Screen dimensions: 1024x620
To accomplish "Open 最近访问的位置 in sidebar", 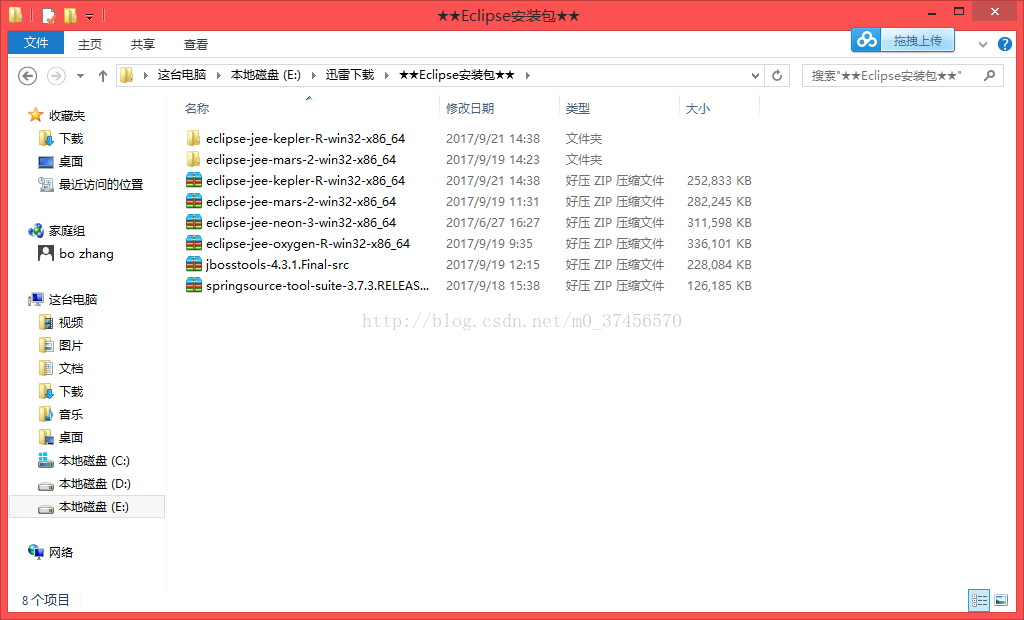I will point(101,184).
